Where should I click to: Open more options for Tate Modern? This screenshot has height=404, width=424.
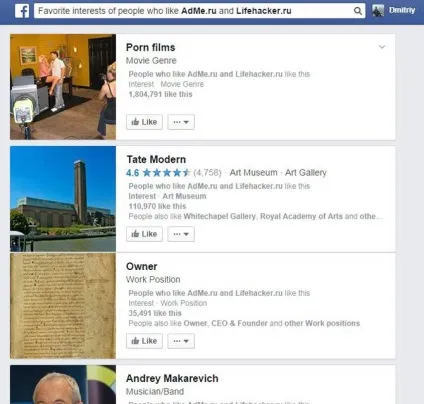[181, 234]
